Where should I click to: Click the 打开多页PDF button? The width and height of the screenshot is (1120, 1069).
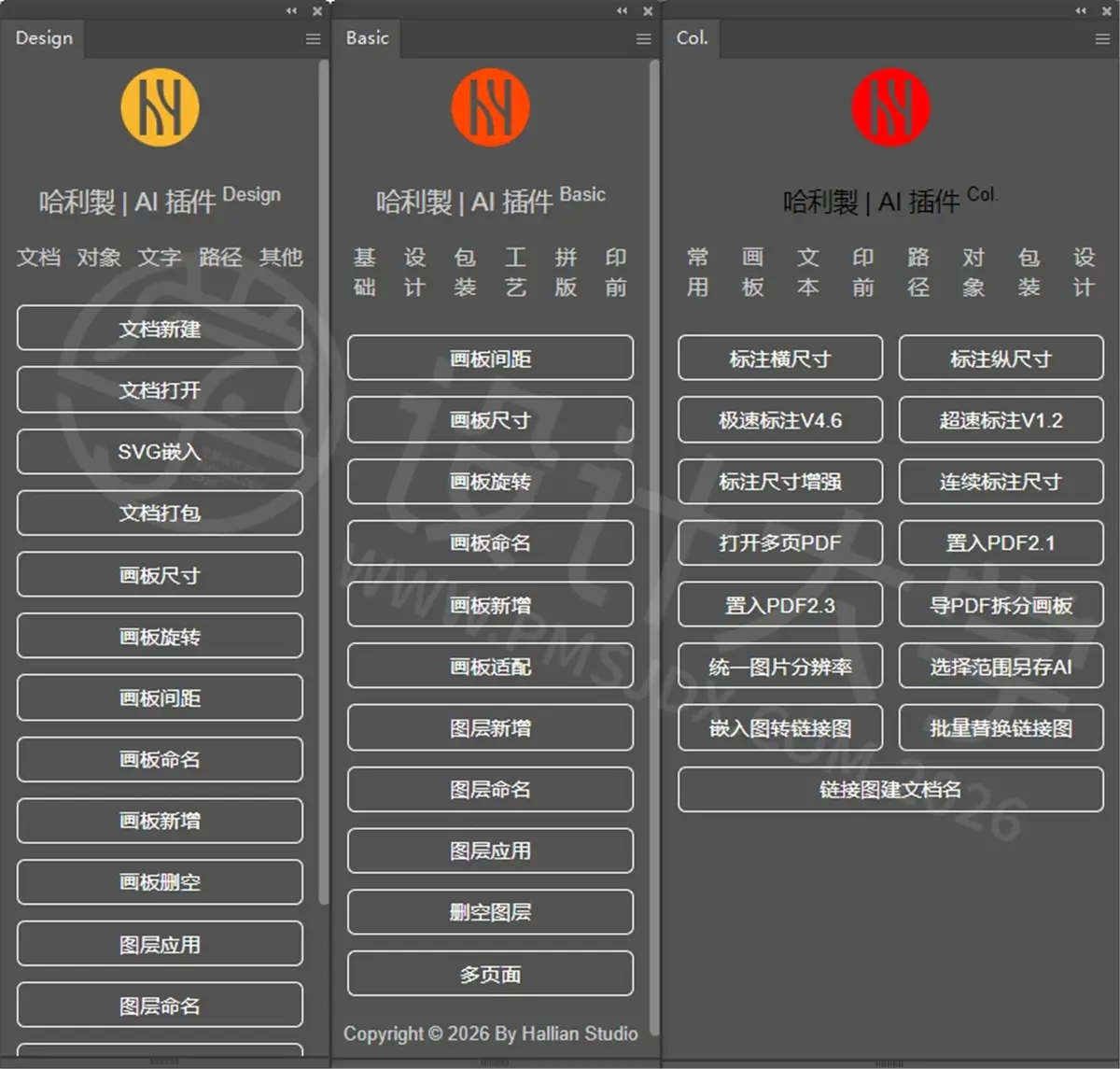[x=780, y=543]
